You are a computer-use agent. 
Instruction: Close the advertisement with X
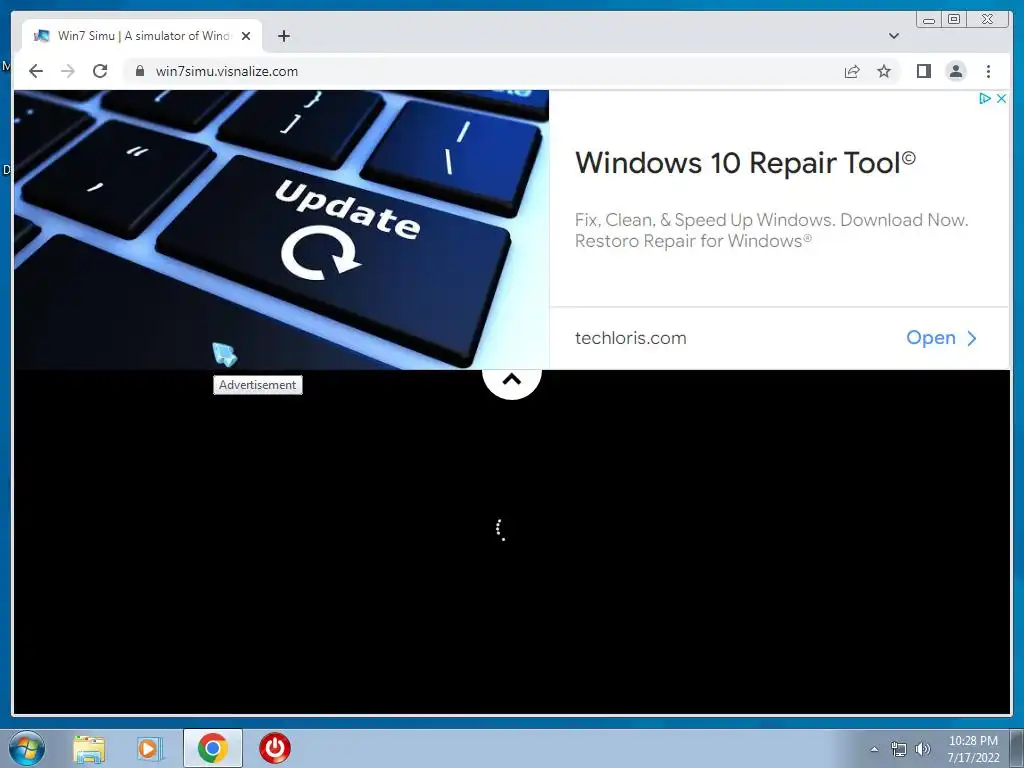click(x=1001, y=99)
